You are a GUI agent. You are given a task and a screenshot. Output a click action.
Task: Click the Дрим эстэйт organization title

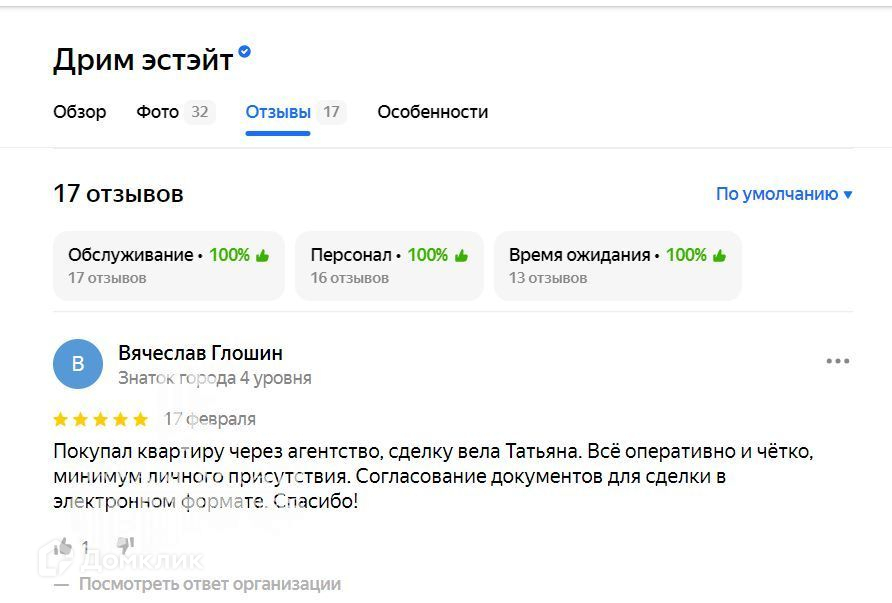coord(142,61)
